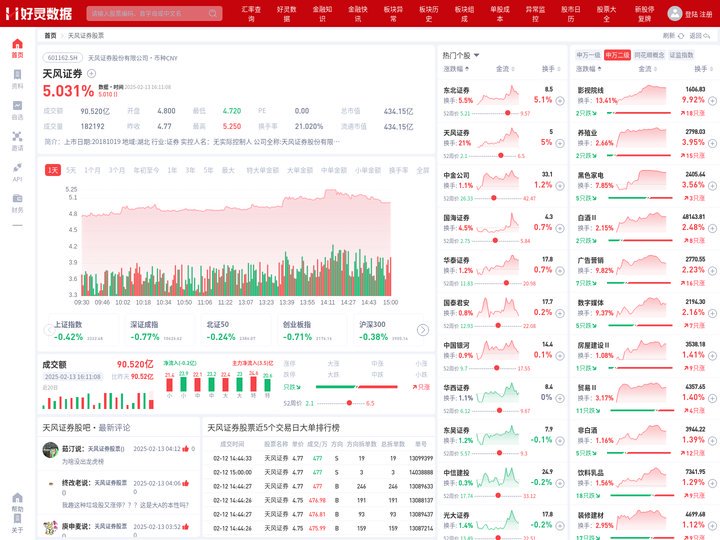Image resolution: width=720 pixels, height=540 pixels.
Task: Click plus icon on 影视院线 sector row
Action: click(712, 101)
